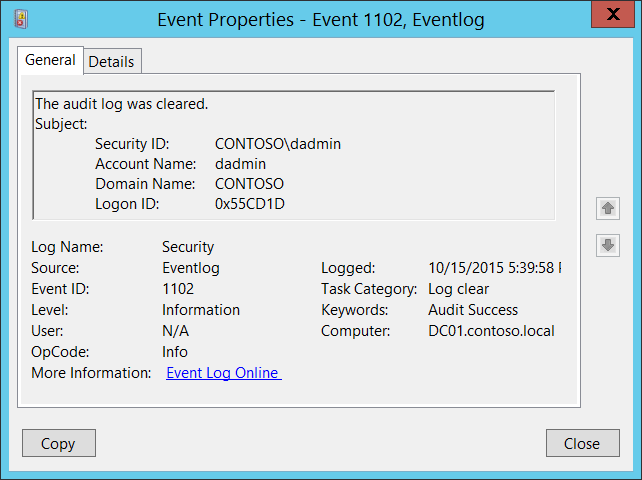
Task: Click the Close button at bottom right
Action: coord(581,443)
